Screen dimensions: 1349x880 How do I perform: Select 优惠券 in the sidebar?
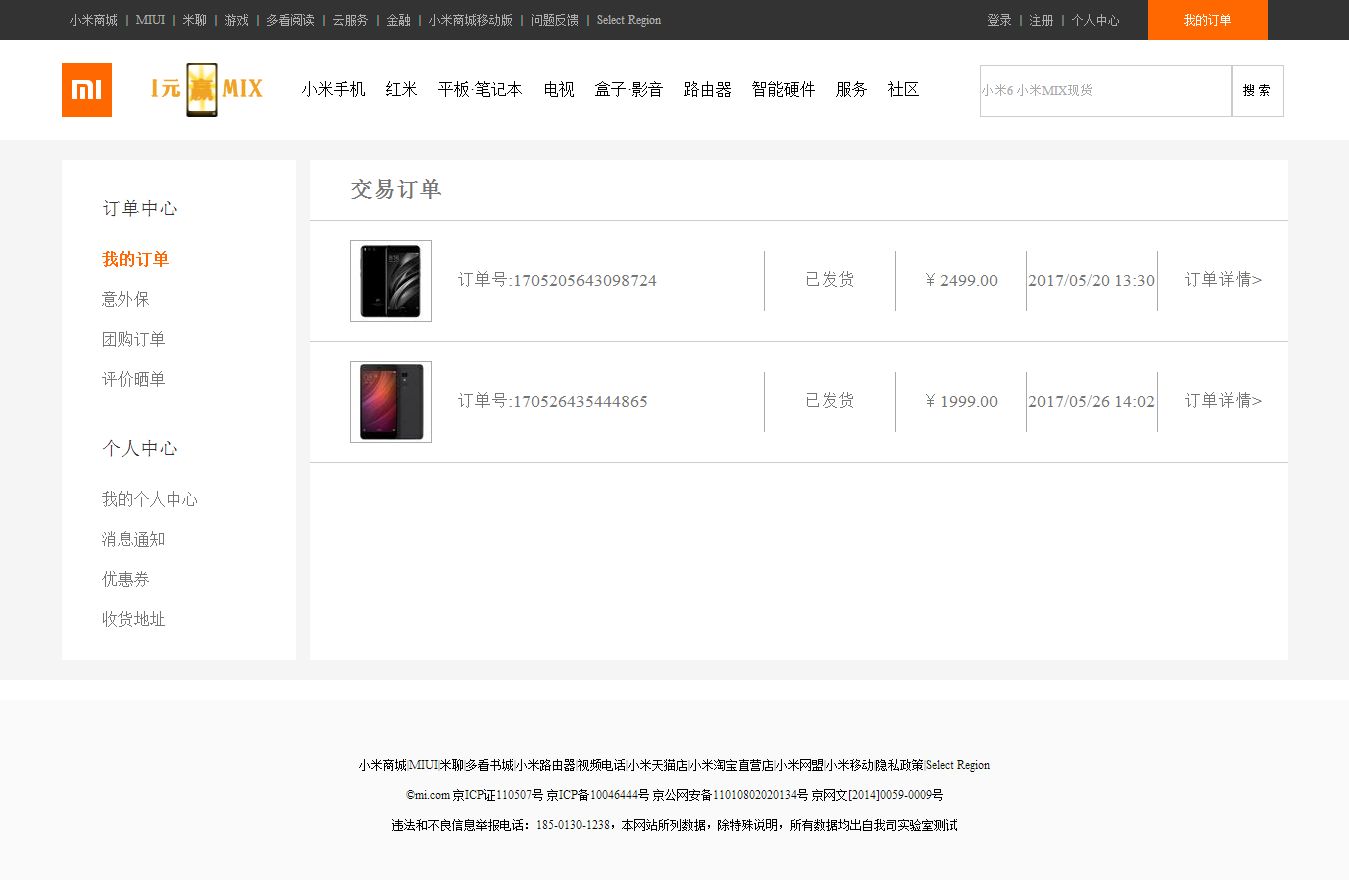126,579
